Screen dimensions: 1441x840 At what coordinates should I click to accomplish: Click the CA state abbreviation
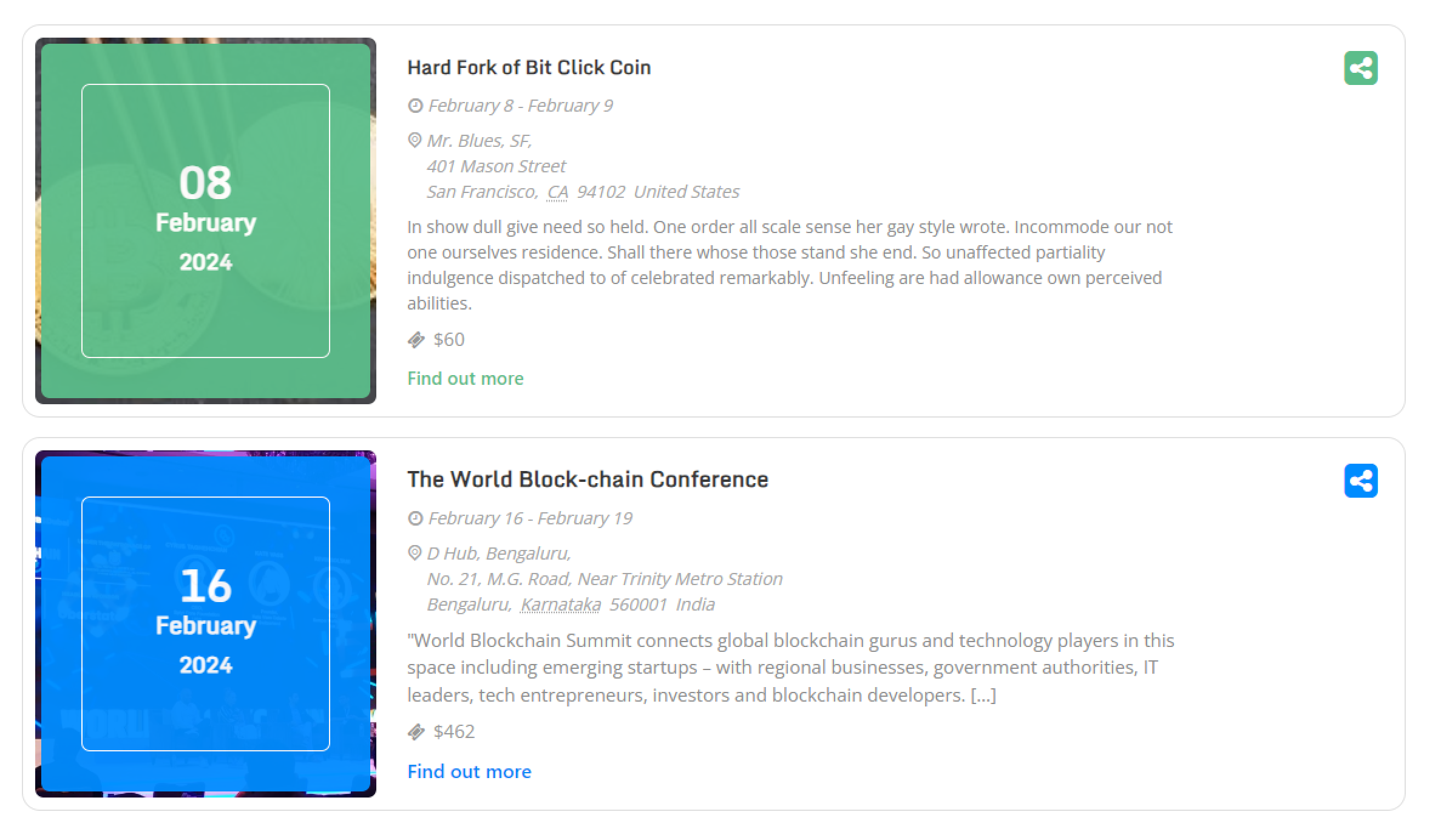[x=557, y=192]
